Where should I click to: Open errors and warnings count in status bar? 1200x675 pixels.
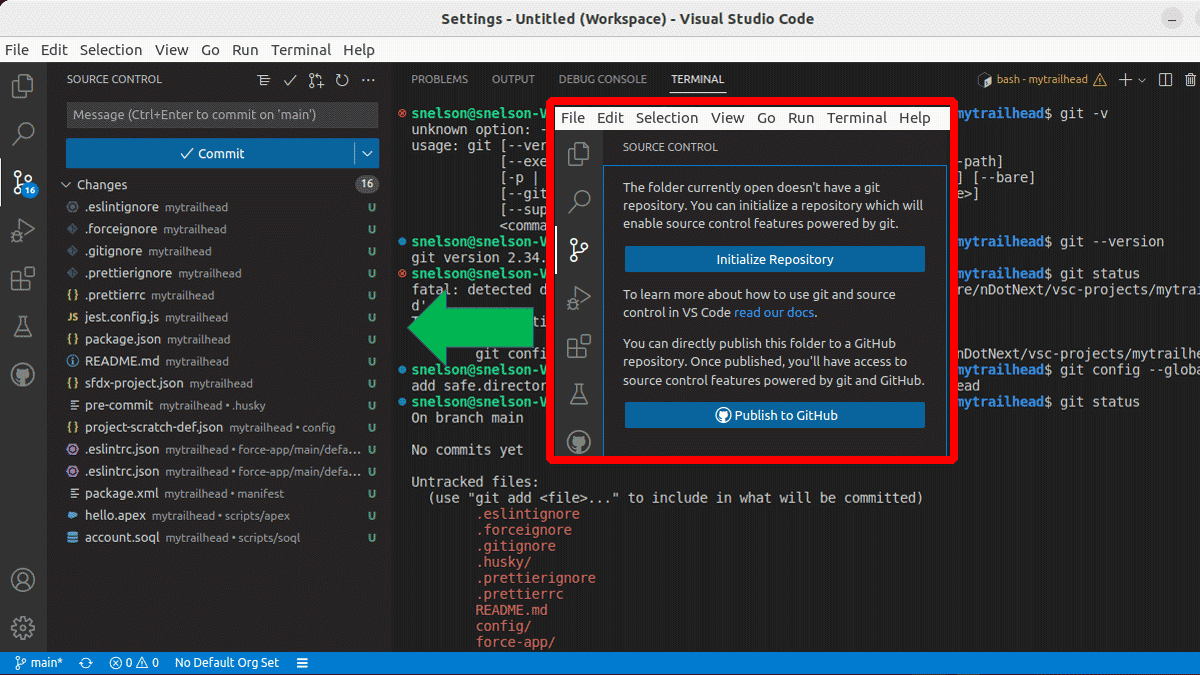pyautogui.click(x=134, y=663)
